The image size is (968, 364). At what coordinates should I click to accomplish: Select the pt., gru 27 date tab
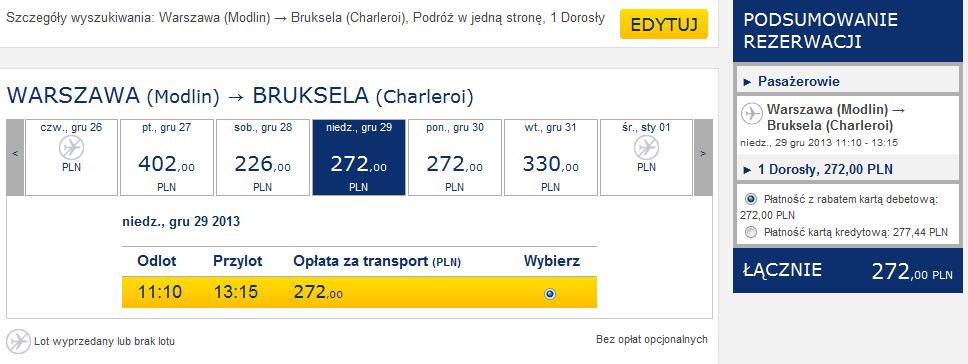pos(167,157)
